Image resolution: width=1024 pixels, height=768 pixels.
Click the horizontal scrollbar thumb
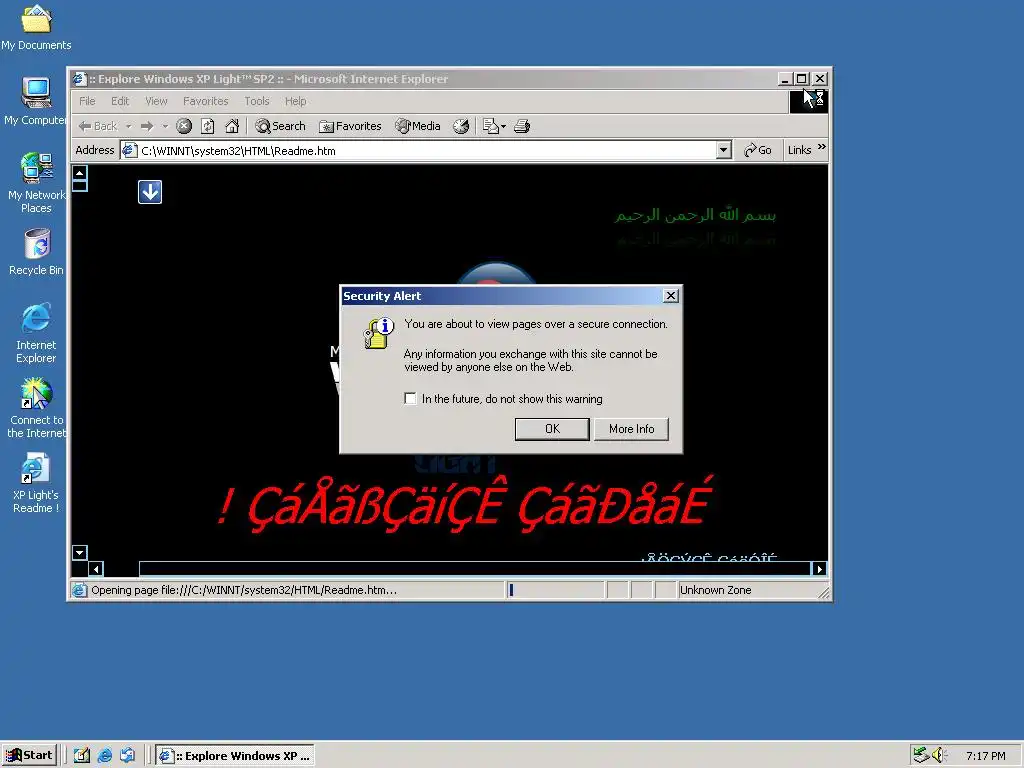pyautogui.click(x=475, y=569)
